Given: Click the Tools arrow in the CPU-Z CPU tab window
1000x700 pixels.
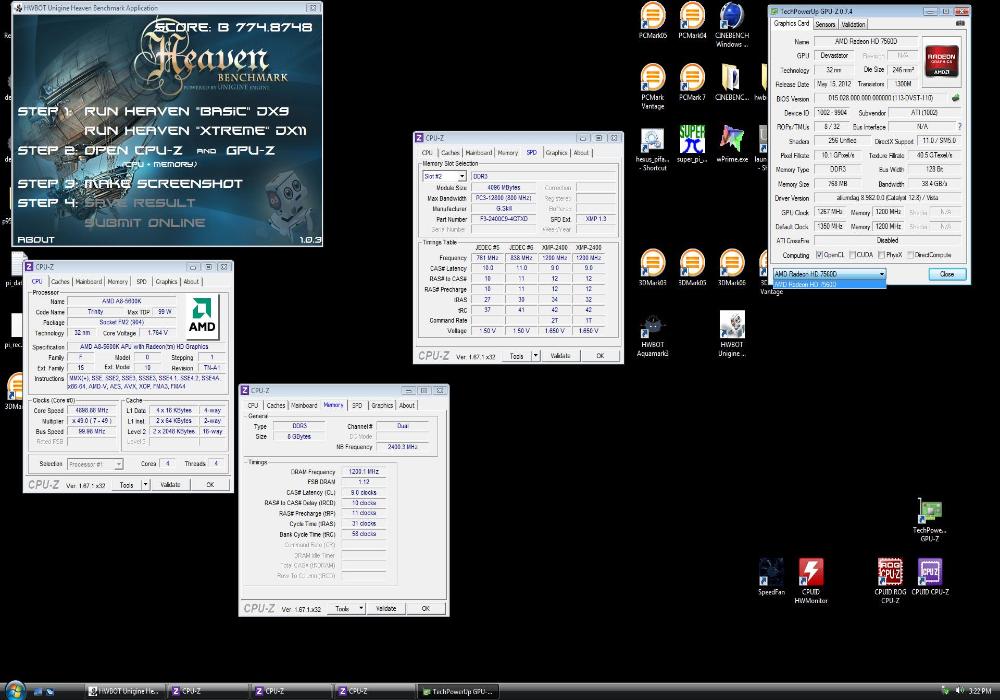Looking at the screenshot, I should click(x=145, y=485).
